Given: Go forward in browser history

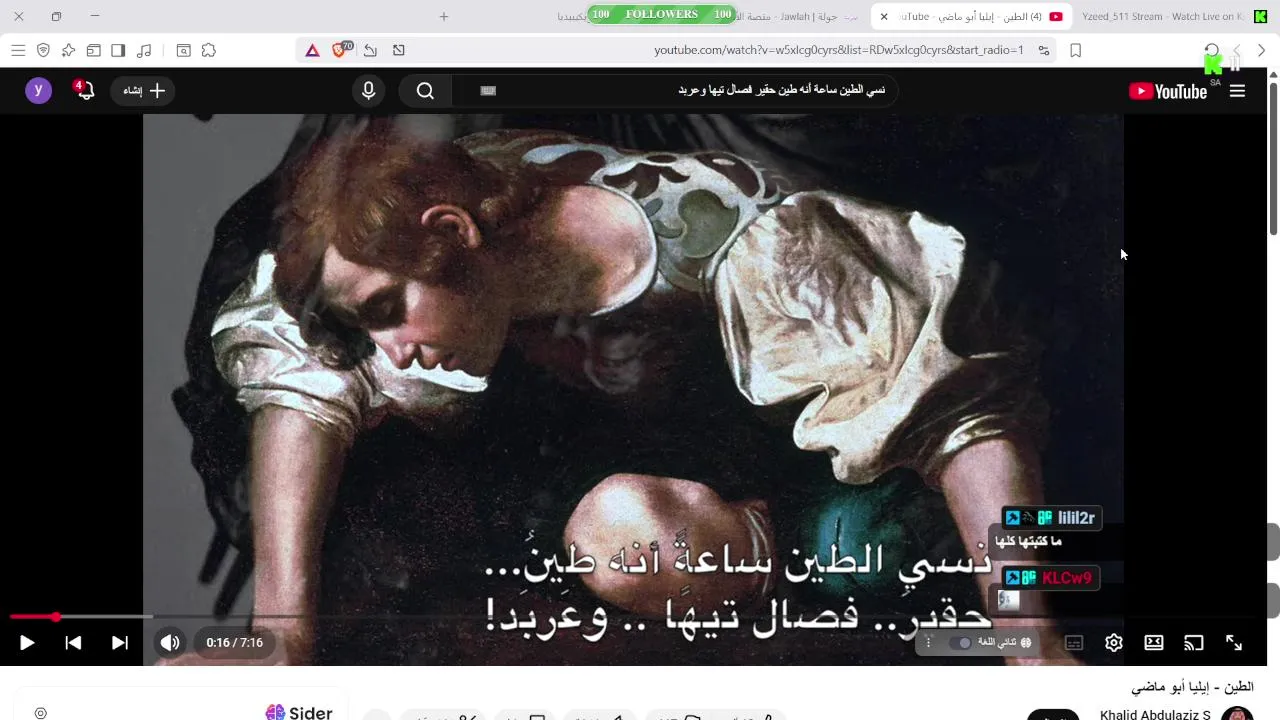Looking at the screenshot, I should click(1237, 50).
